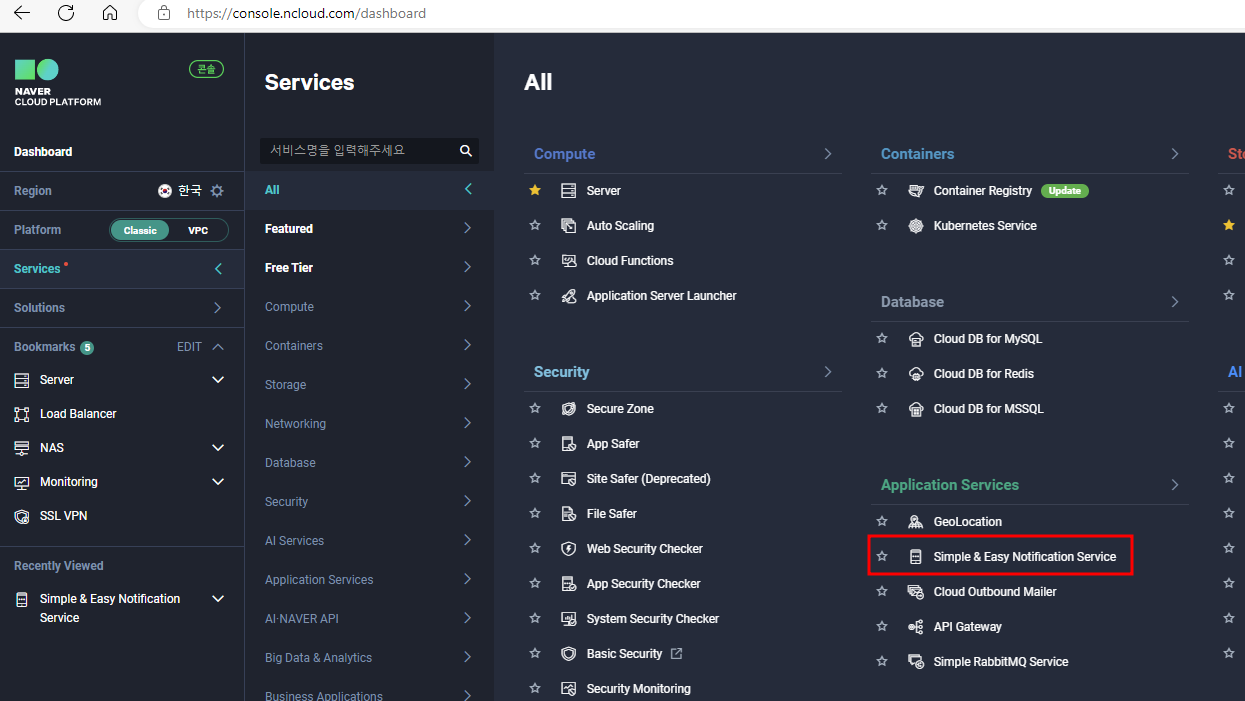Select the All services category
1245x701 pixels.
[370, 190]
